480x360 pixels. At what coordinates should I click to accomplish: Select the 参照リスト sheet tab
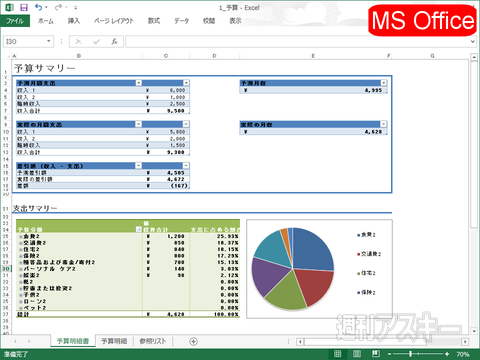[x=153, y=341]
